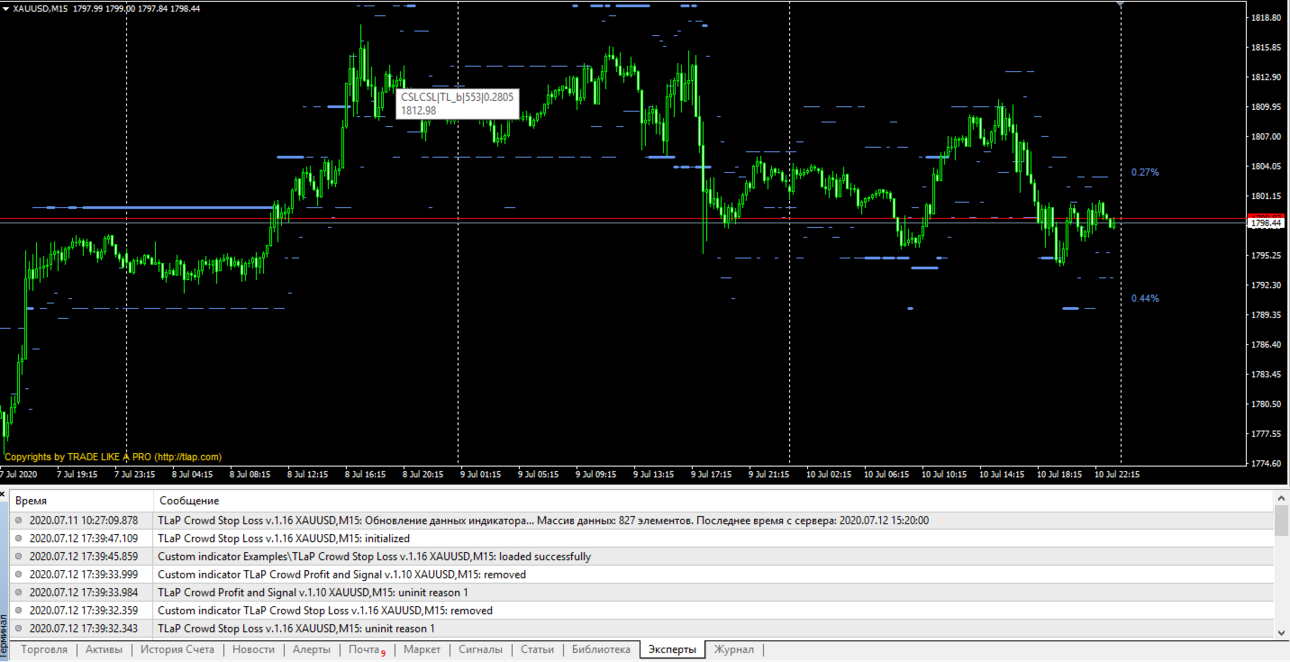Click the current price label 1798.44
1290x662 pixels.
coord(1268,223)
